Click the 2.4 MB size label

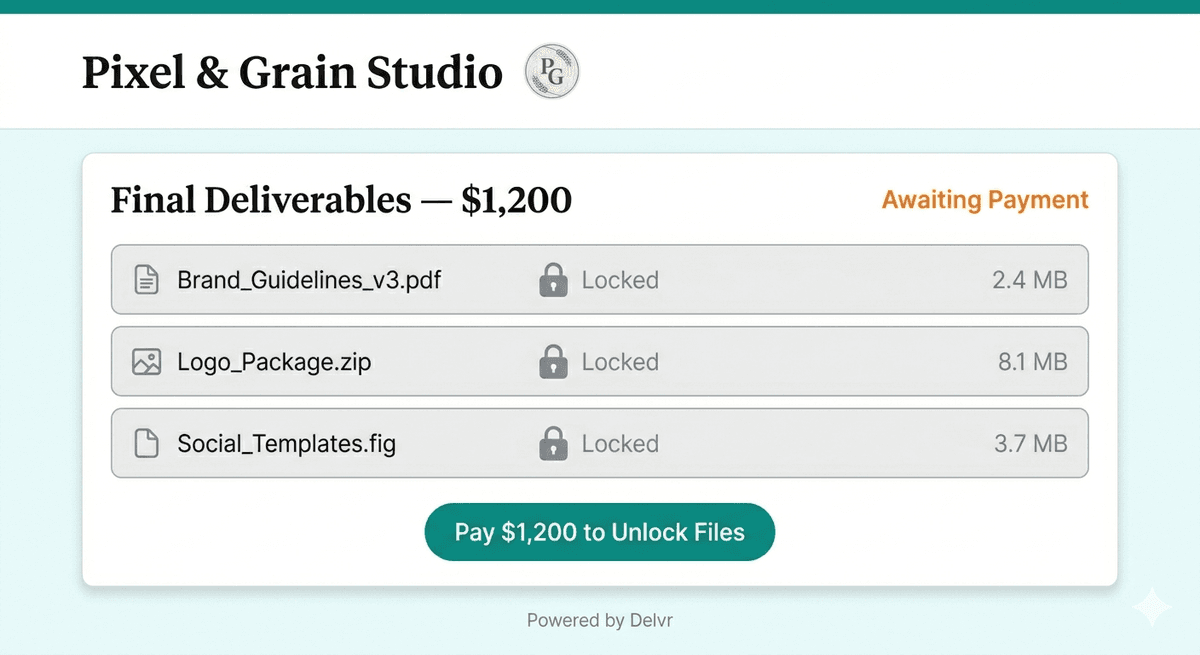click(x=1030, y=280)
